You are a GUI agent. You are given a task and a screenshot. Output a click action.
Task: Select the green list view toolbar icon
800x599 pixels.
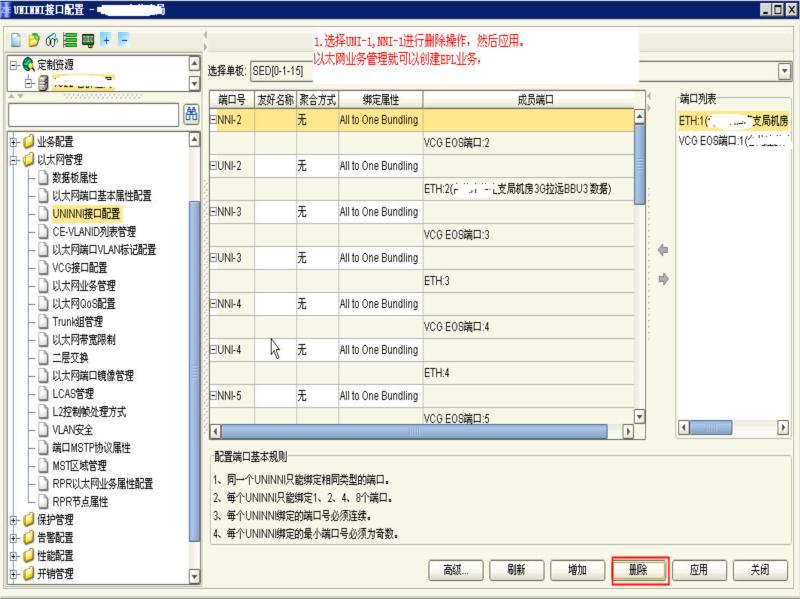[x=70, y=40]
